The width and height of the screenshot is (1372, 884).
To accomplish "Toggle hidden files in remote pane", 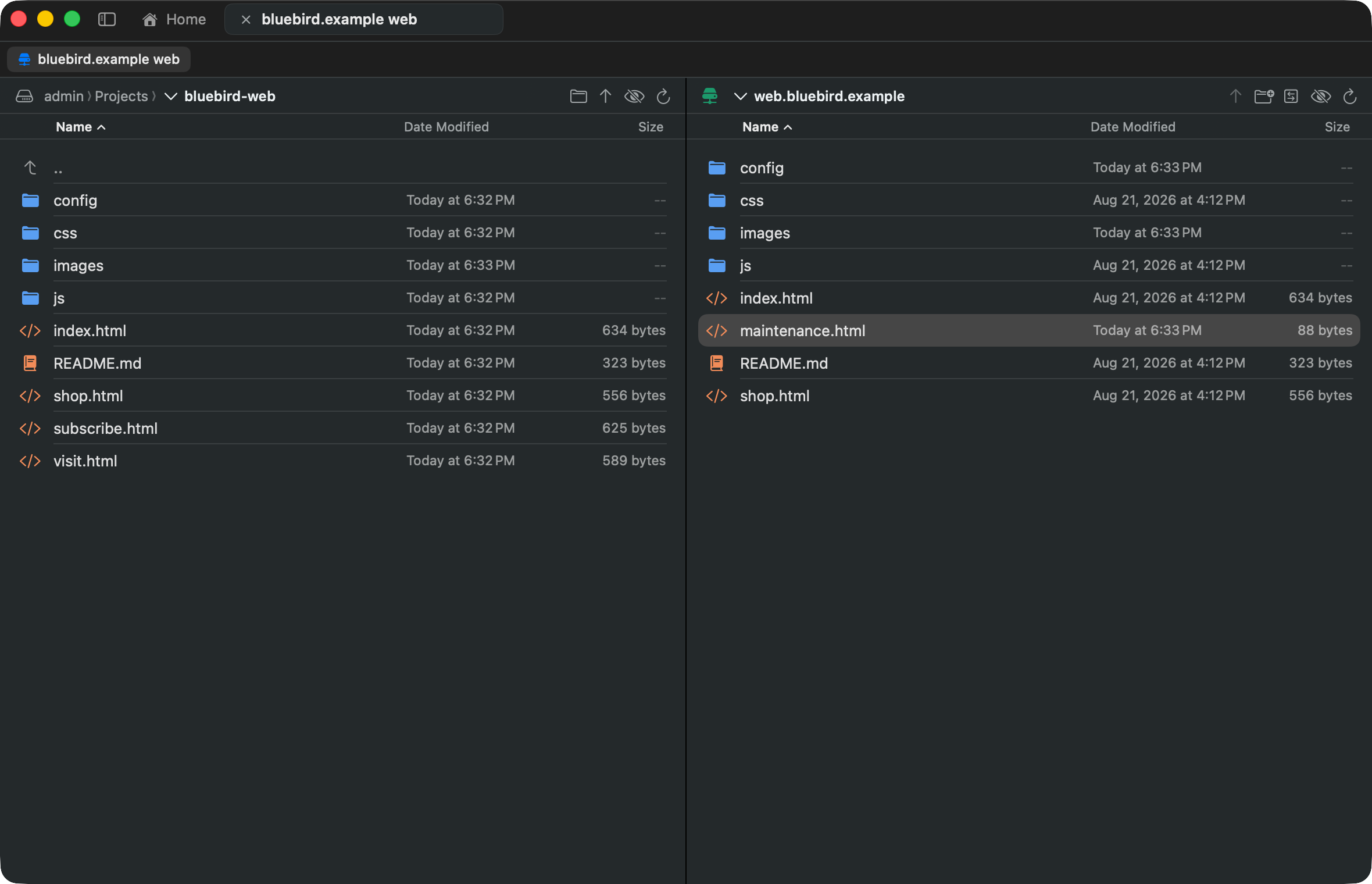I will coord(1321,96).
